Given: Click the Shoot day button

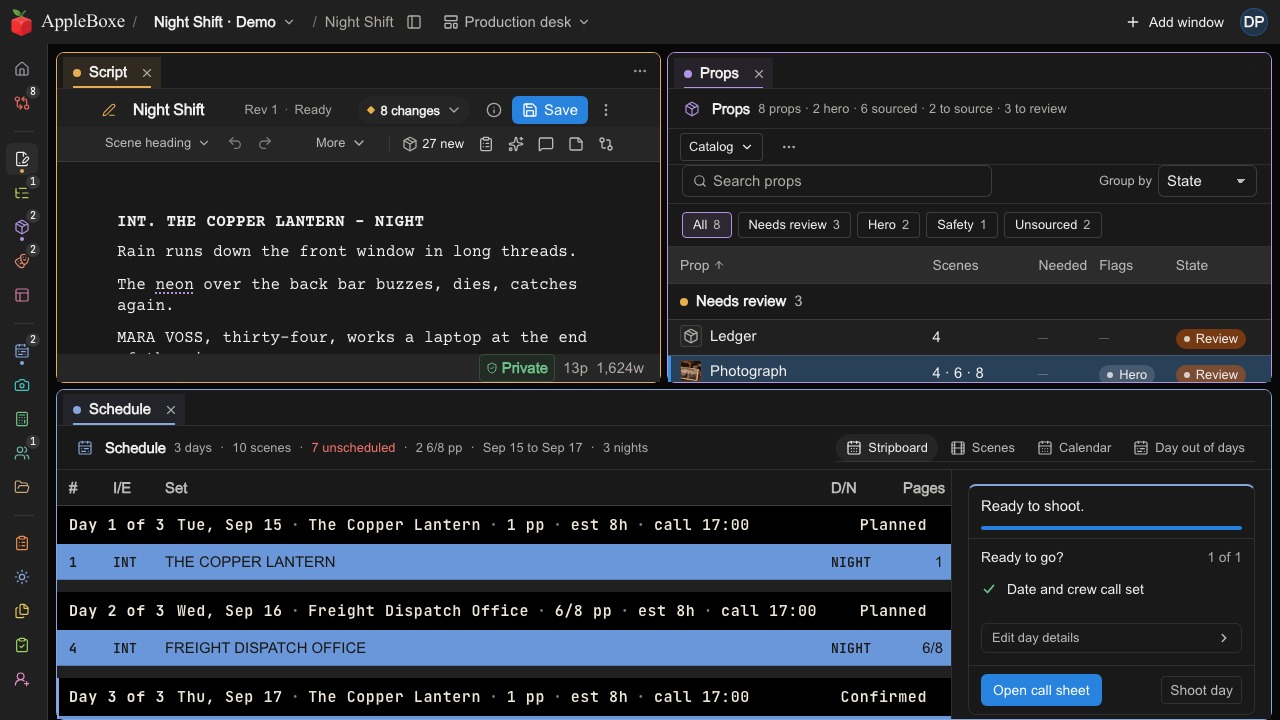Looking at the screenshot, I should click(x=1201, y=690).
